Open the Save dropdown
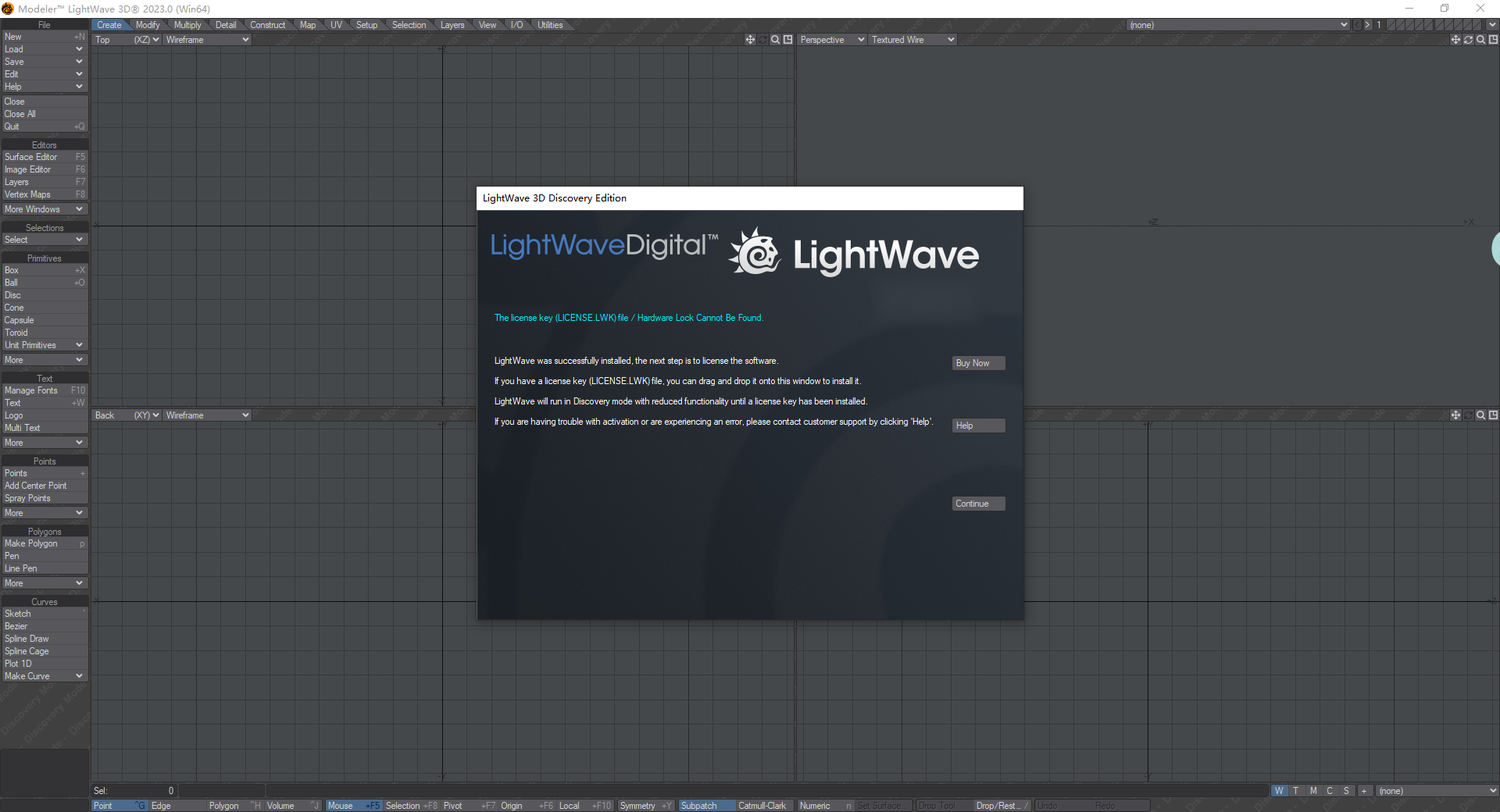1500x812 pixels. (45, 62)
